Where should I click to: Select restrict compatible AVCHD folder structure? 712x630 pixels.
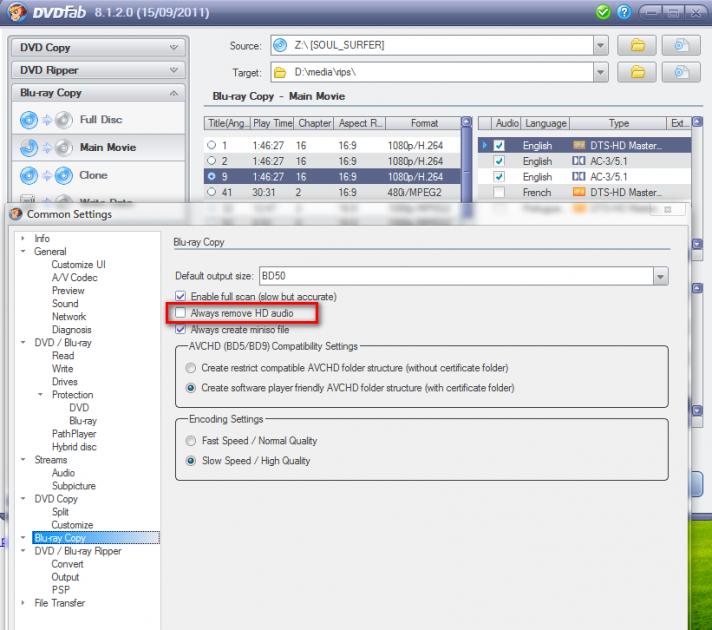[x=191, y=368]
